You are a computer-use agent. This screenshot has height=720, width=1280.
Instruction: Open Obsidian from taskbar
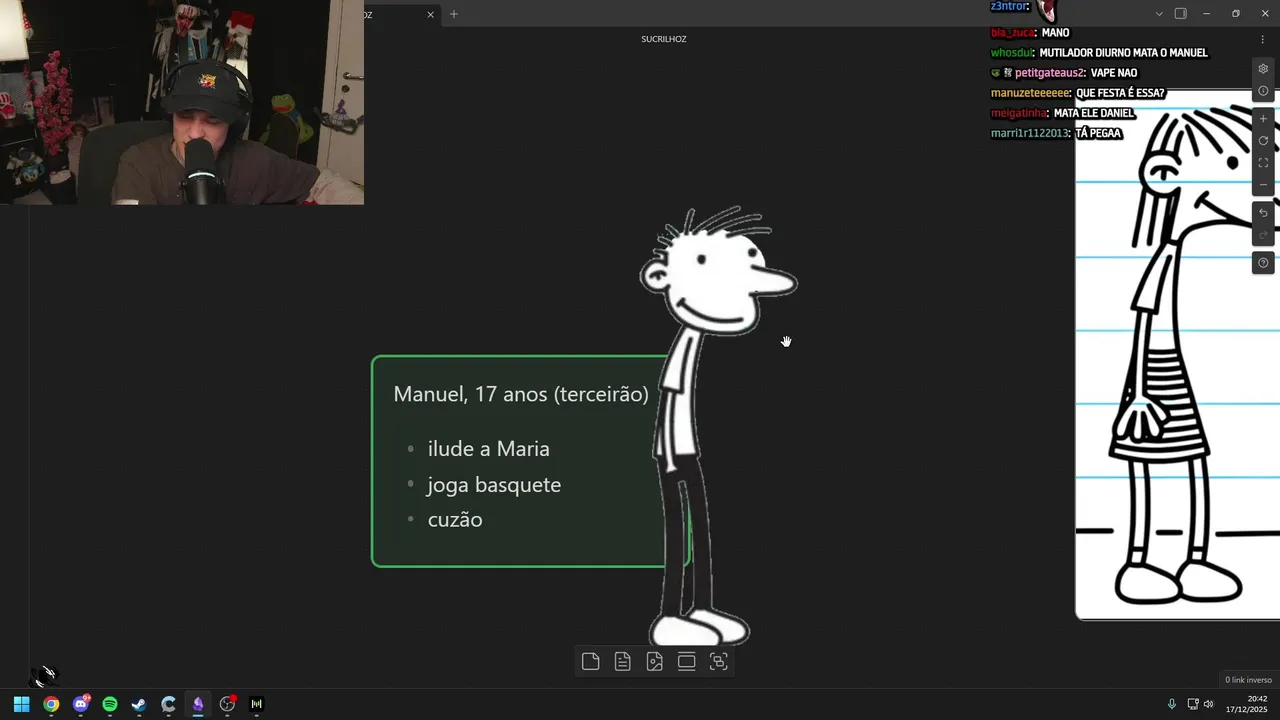tap(198, 704)
